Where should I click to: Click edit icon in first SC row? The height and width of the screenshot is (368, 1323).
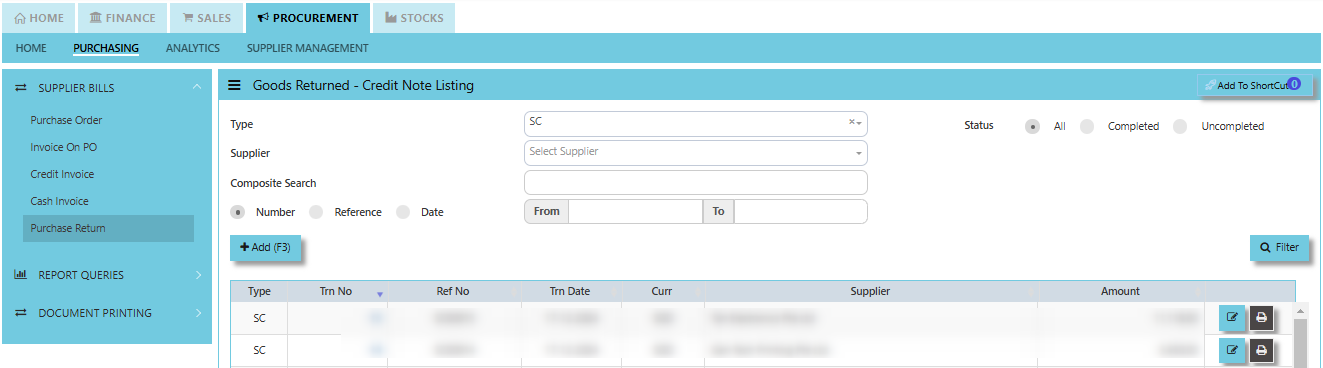1232,318
